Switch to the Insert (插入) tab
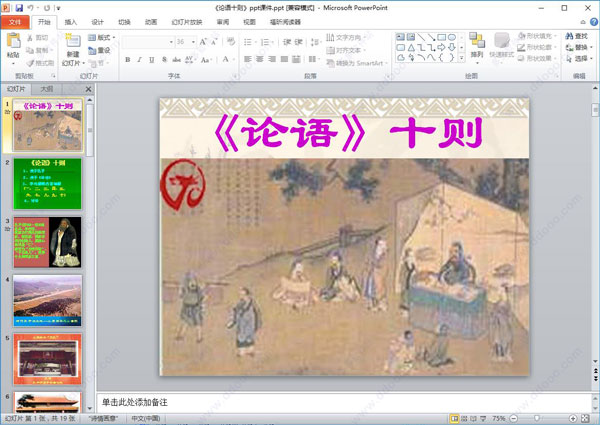The height and width of the screenshot is (425, 600). [x=70, y=22]
